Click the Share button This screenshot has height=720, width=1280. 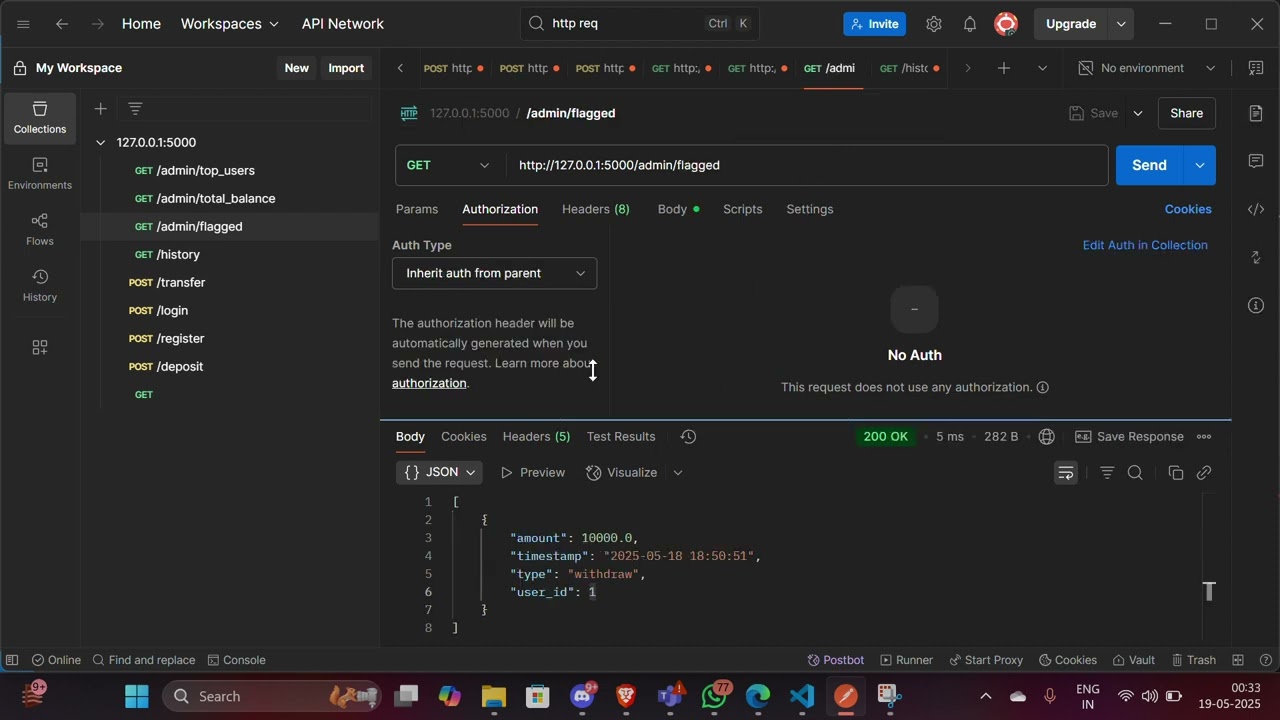(1186, 114)
